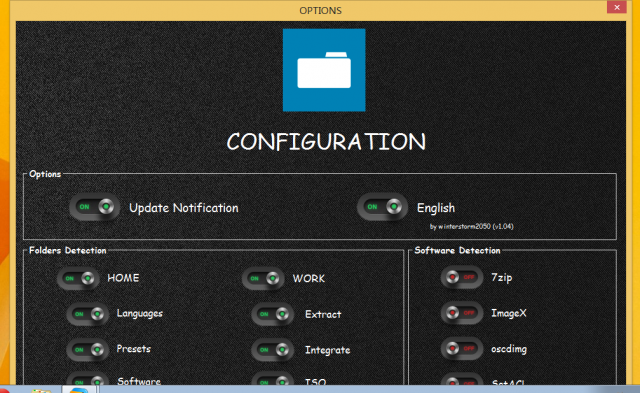Switch off the Integrate folder toggle
Viewport: 640px width, 393px height.
[273, 350]
